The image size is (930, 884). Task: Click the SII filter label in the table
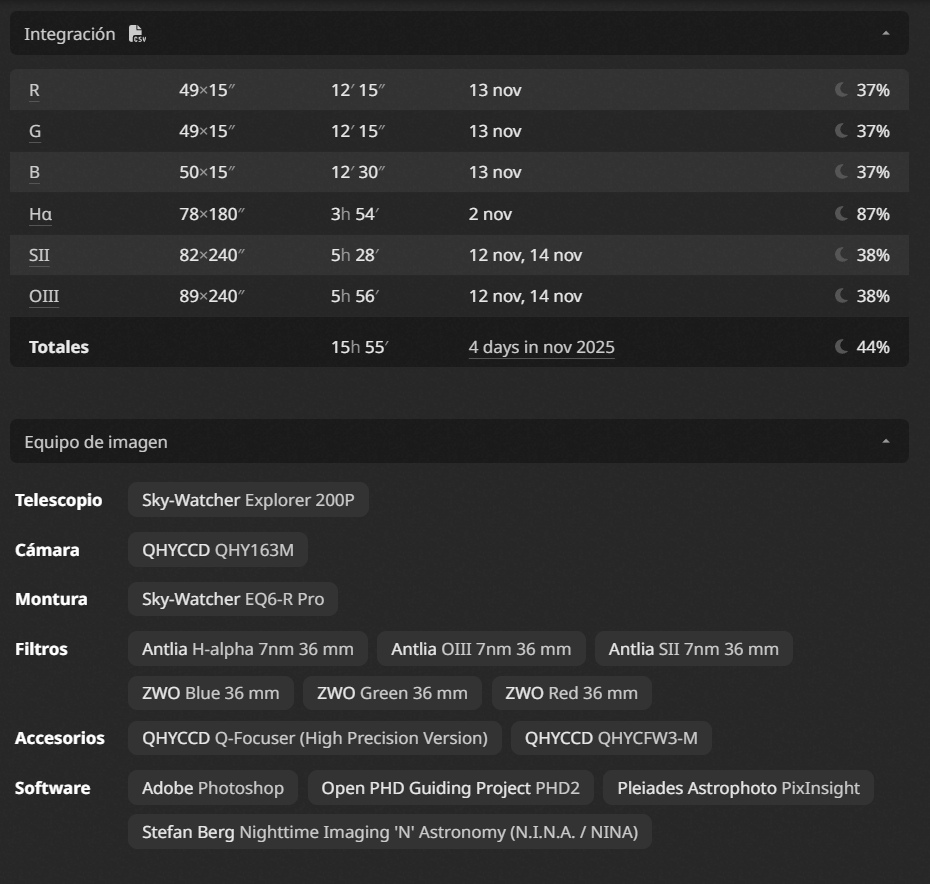(x=39, y=255)
